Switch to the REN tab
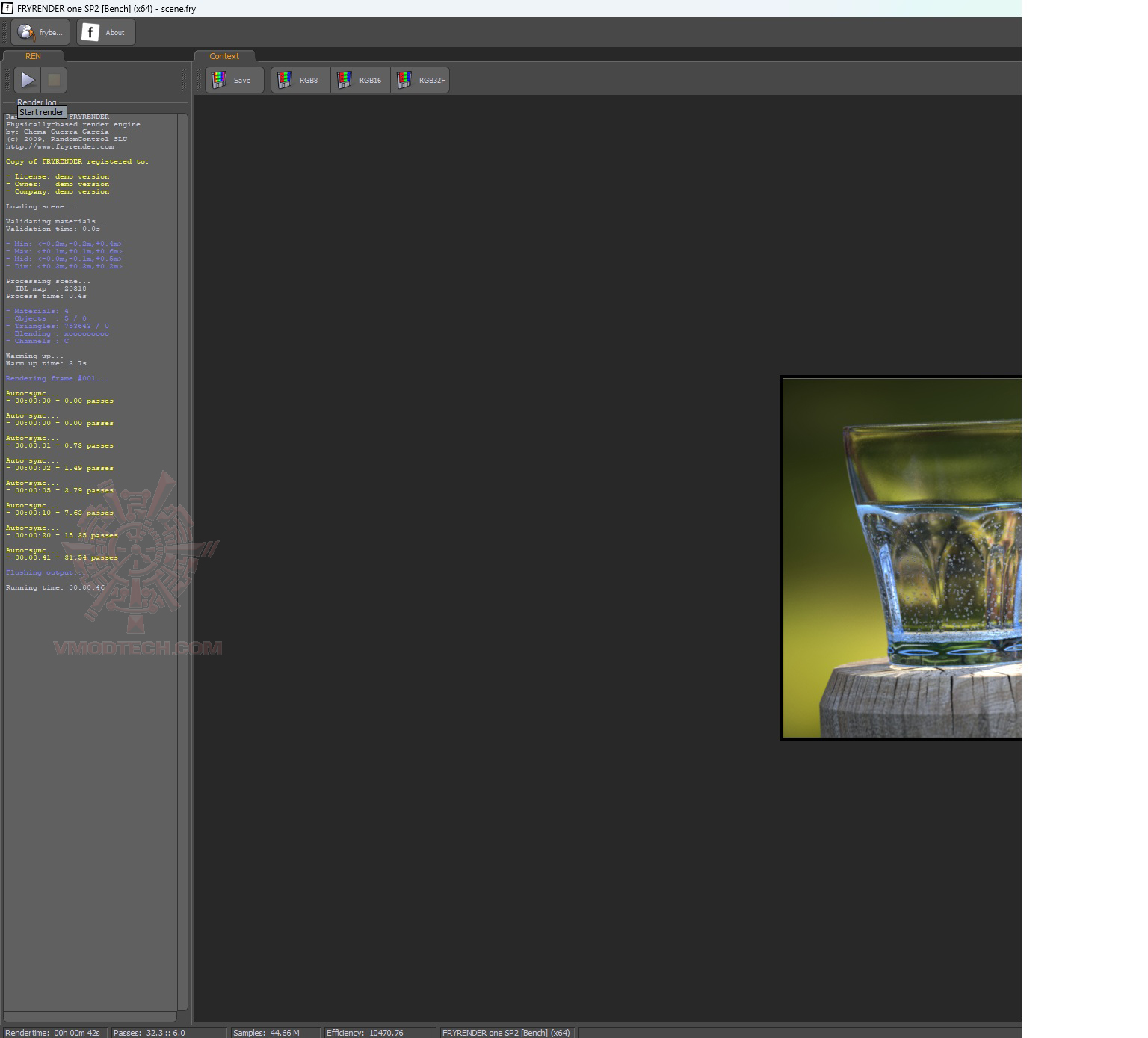This screenshot has width=1148, height=1038. [33, 56]
